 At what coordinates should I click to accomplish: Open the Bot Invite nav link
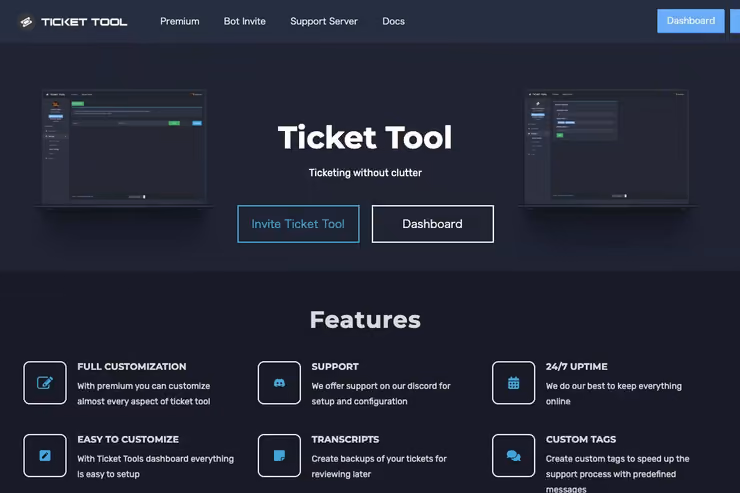click(244, 21)
